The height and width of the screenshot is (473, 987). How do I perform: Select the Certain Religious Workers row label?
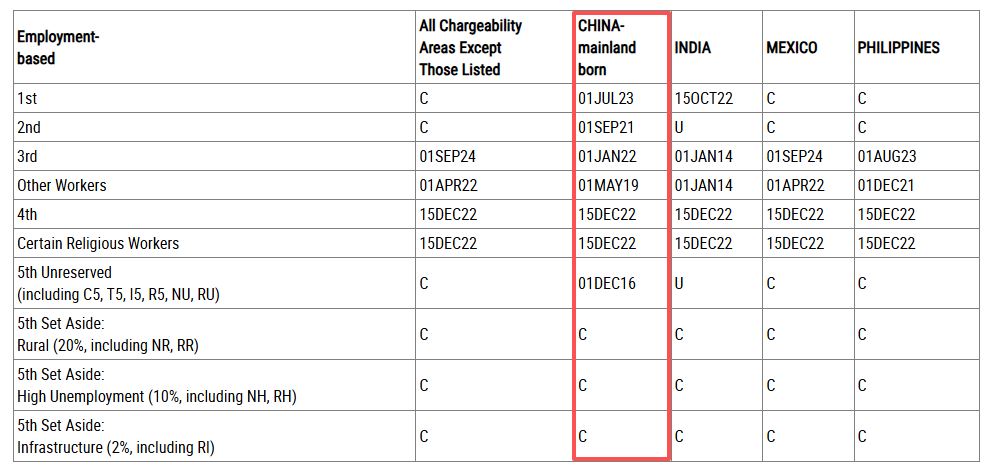[x=98, y=244]
